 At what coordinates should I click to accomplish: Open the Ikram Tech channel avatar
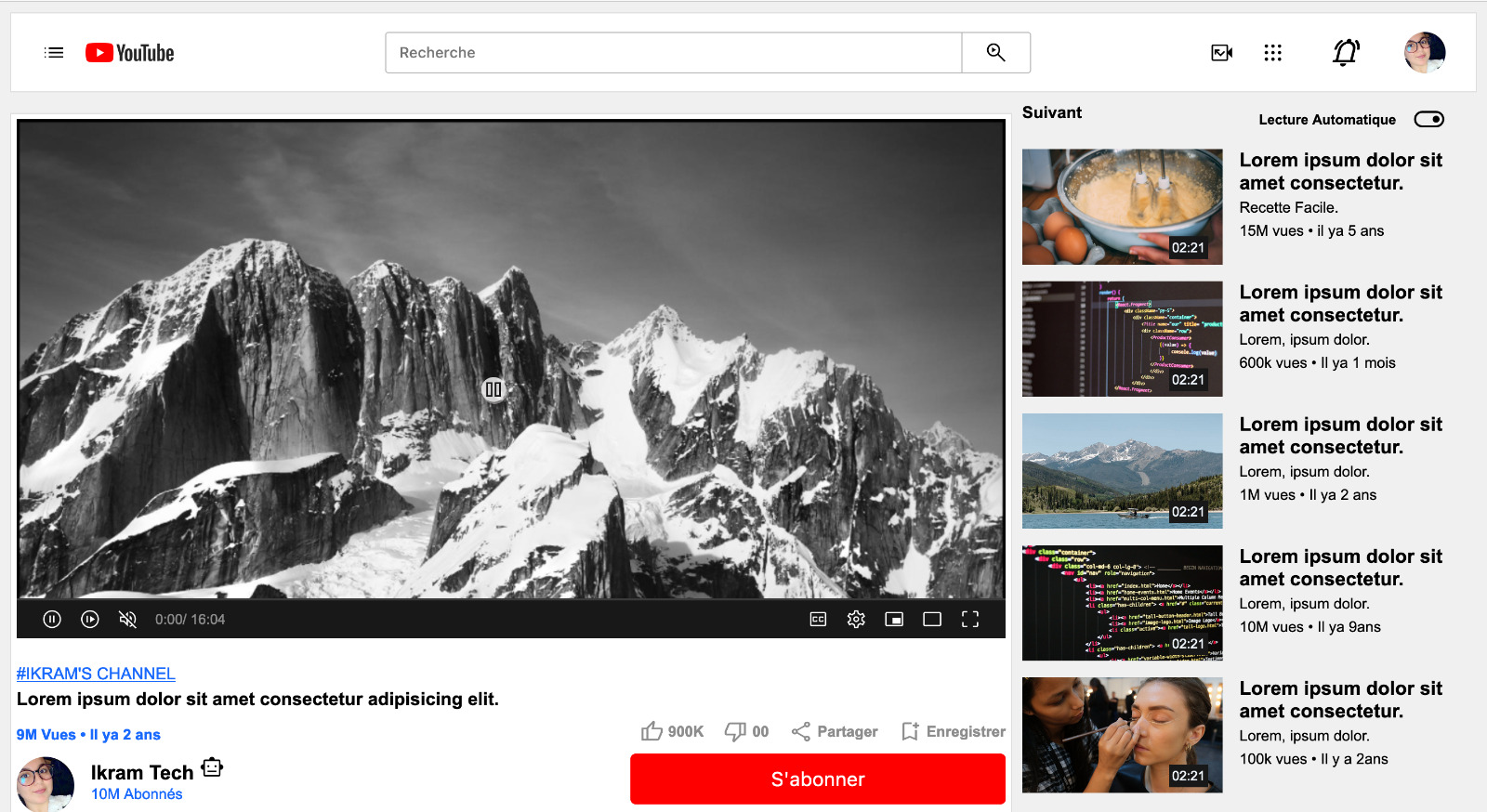(x=46, y=784)
